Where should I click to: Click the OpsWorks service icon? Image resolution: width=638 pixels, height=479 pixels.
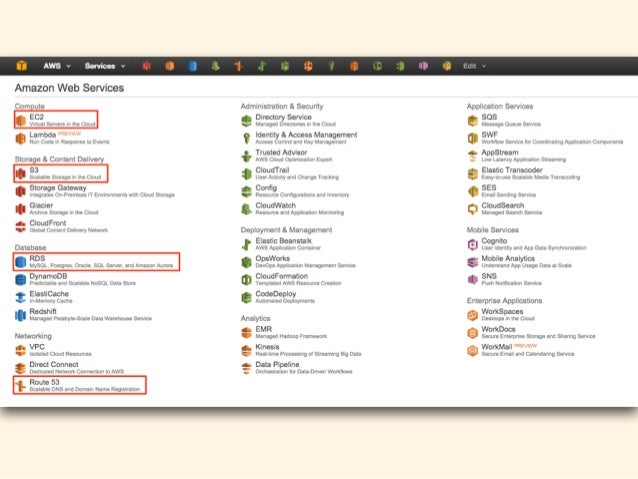tap(247, 262)
